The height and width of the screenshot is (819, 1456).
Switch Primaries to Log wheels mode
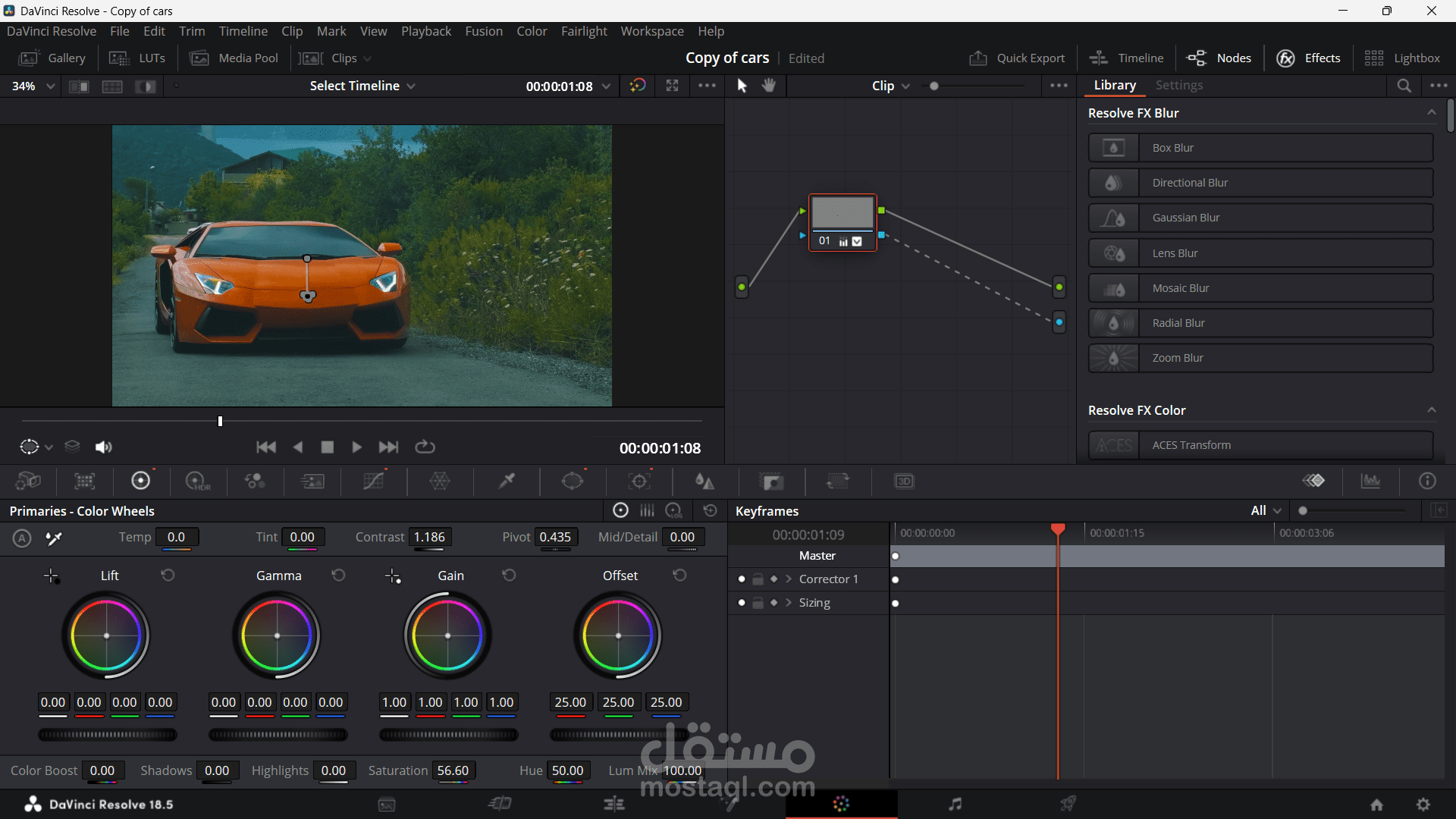673,511
